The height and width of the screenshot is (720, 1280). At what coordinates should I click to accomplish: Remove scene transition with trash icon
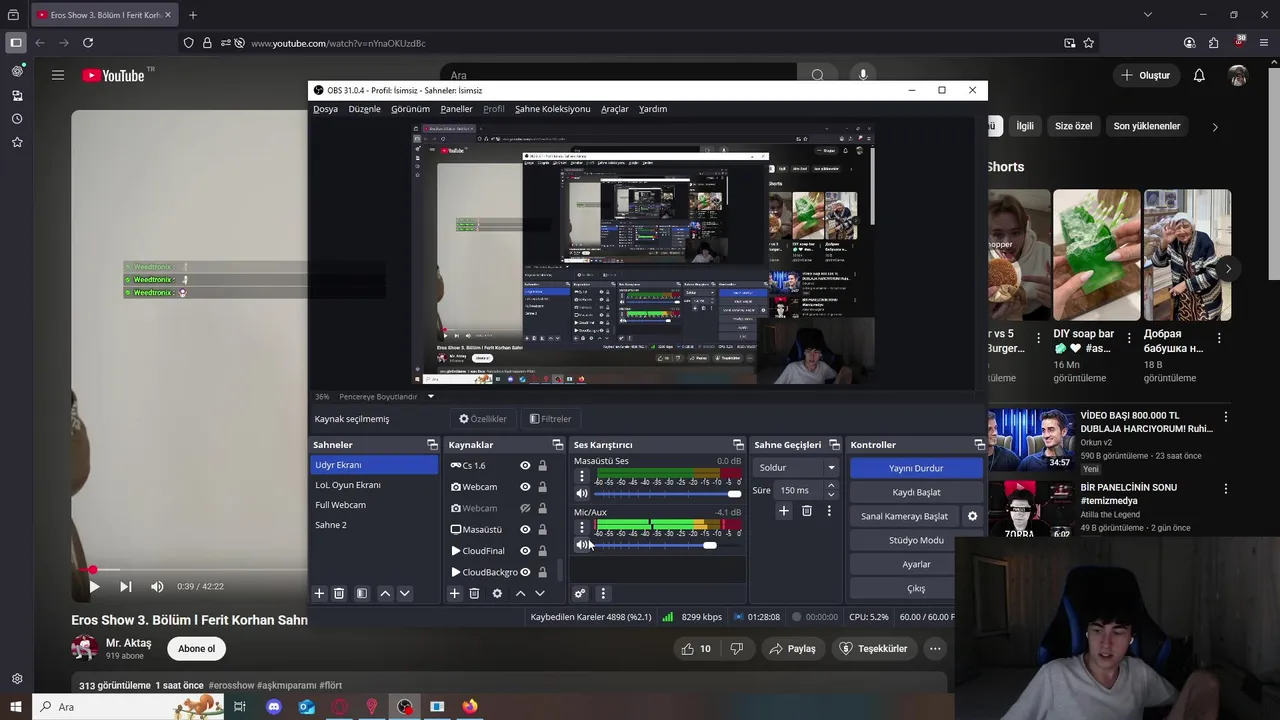click(807, 511)
